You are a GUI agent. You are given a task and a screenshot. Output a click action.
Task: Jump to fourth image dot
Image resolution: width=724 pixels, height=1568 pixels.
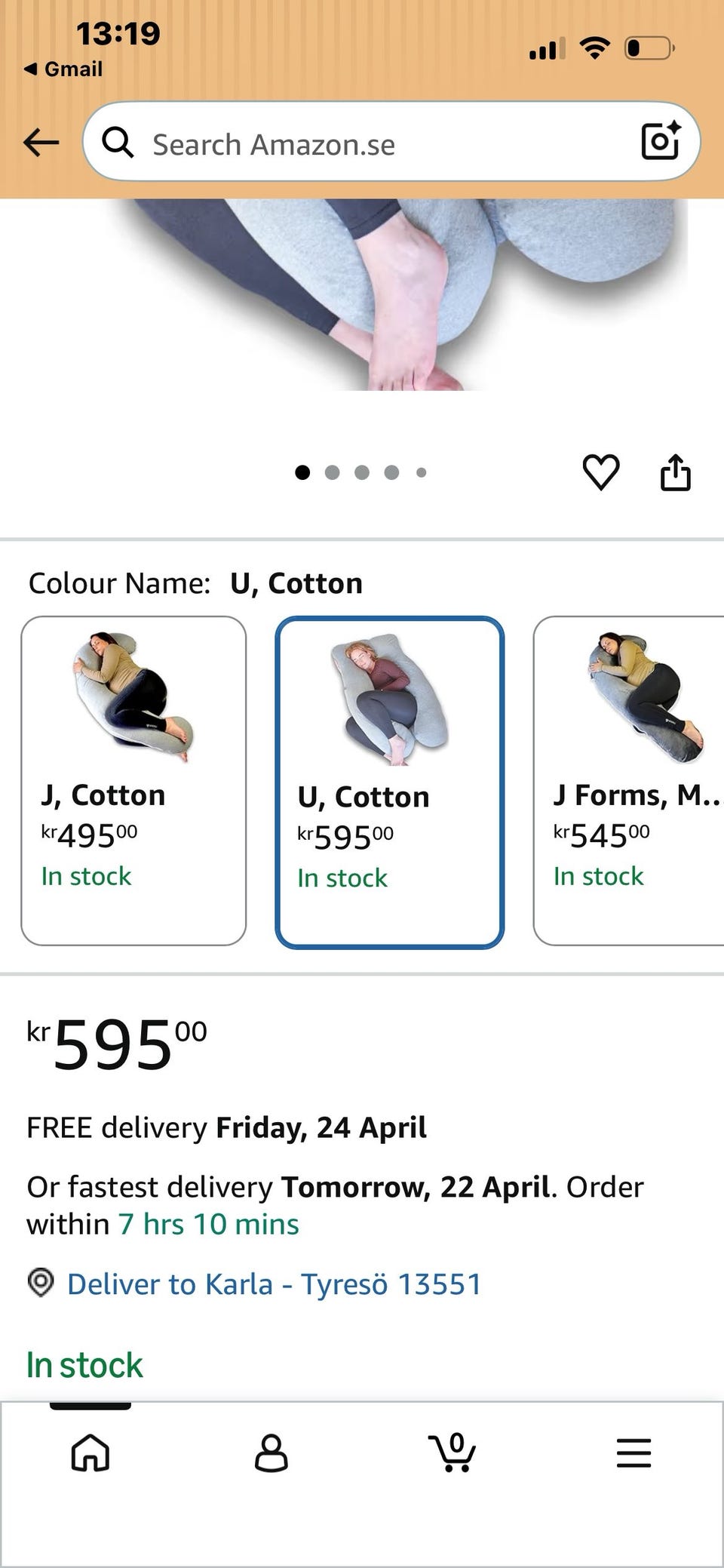point(391,472)
